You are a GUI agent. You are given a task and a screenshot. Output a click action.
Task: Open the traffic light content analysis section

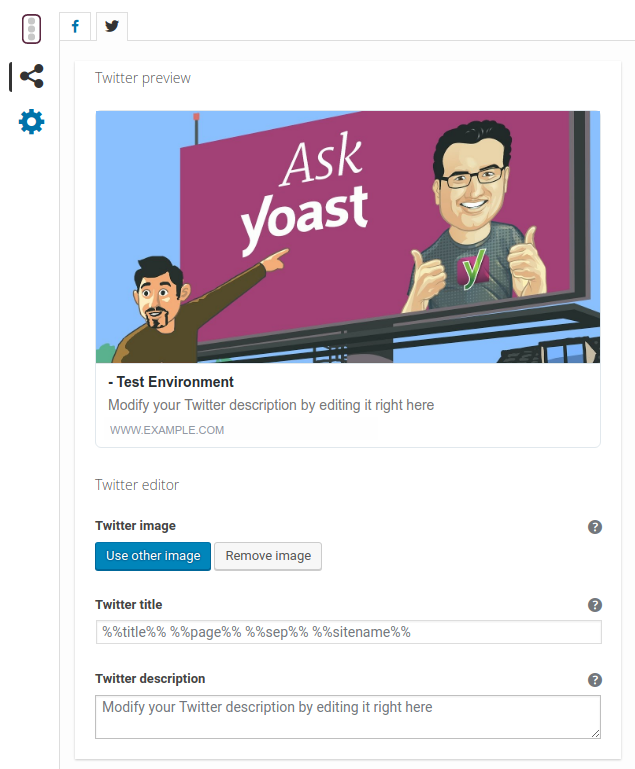[x=31, y=29]
